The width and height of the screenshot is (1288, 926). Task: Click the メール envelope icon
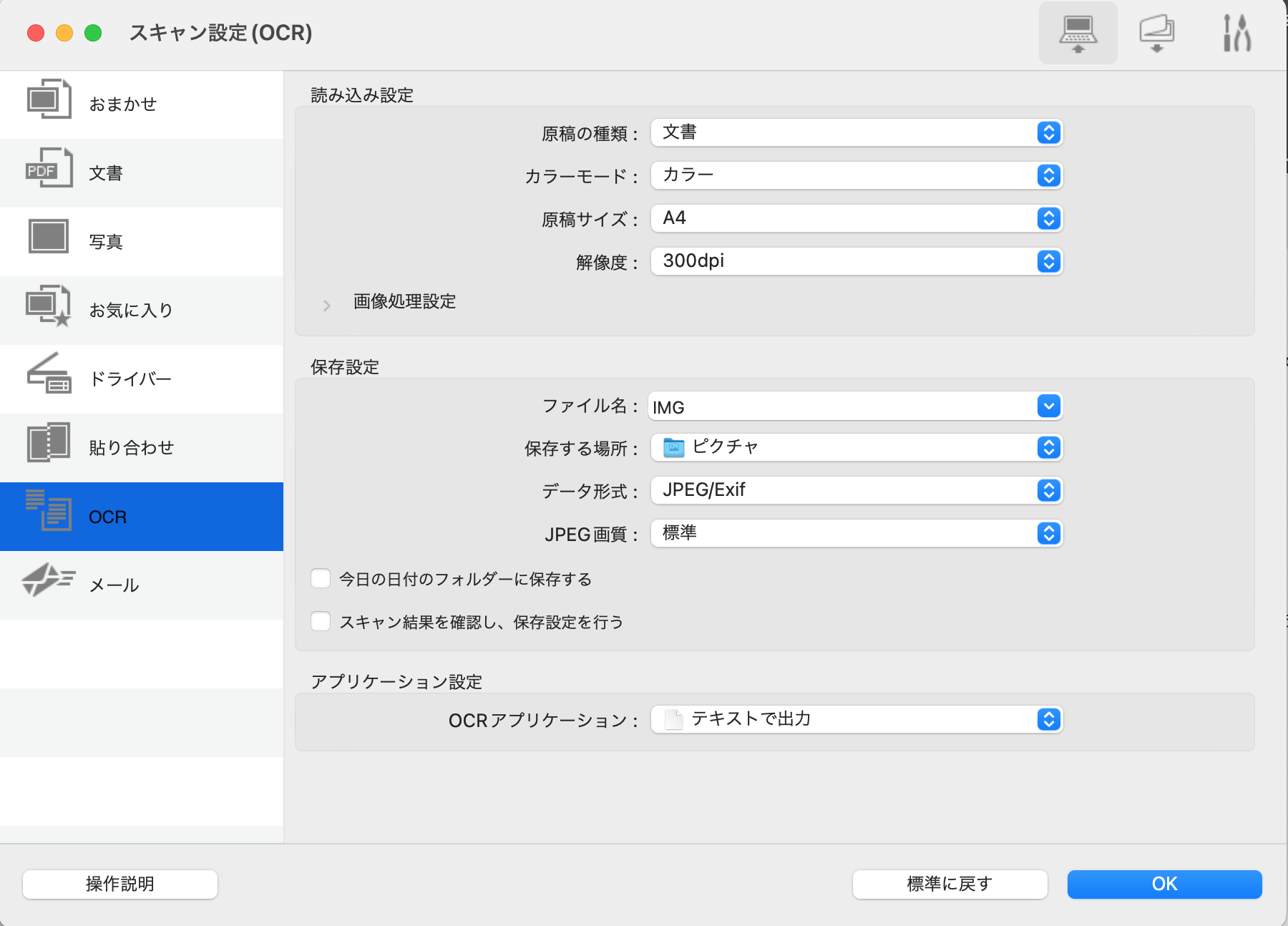click(49, 580)
